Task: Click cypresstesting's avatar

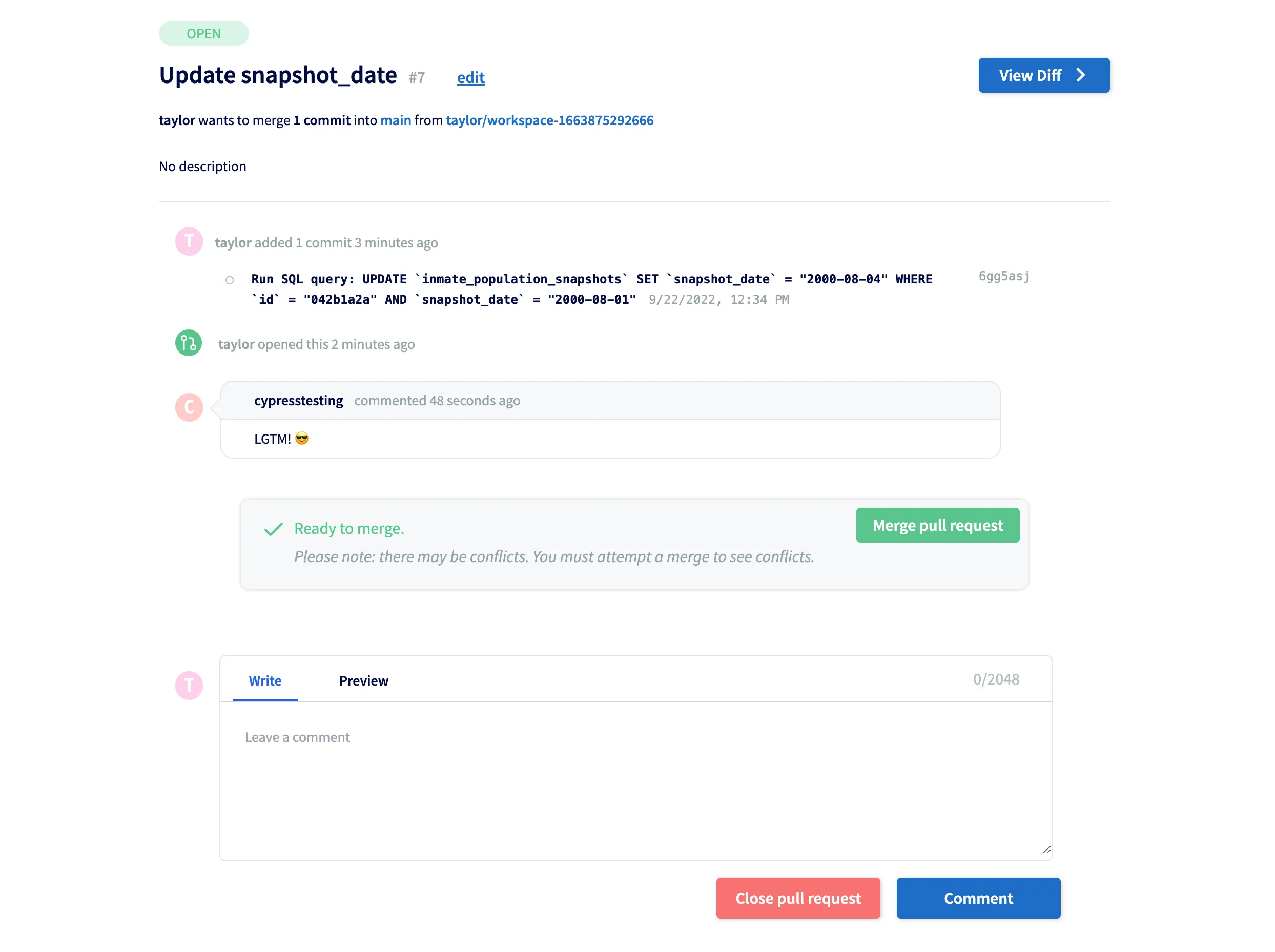Action: pos(189,407)
